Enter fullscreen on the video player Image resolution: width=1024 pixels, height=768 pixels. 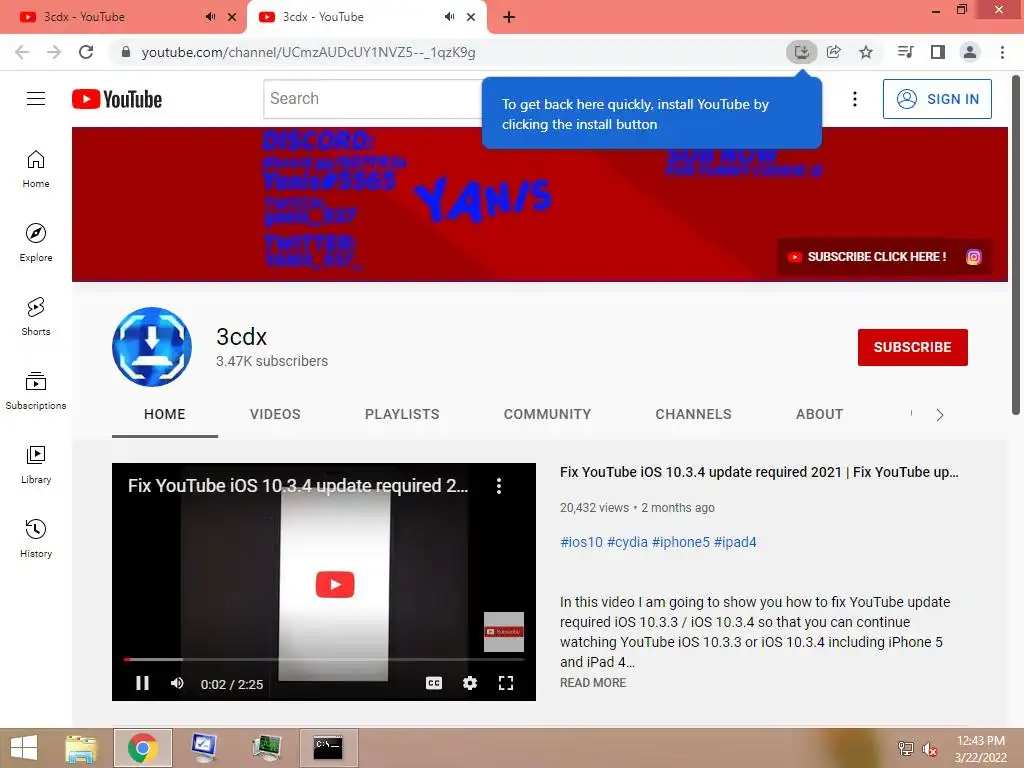(x=506, y=683)
